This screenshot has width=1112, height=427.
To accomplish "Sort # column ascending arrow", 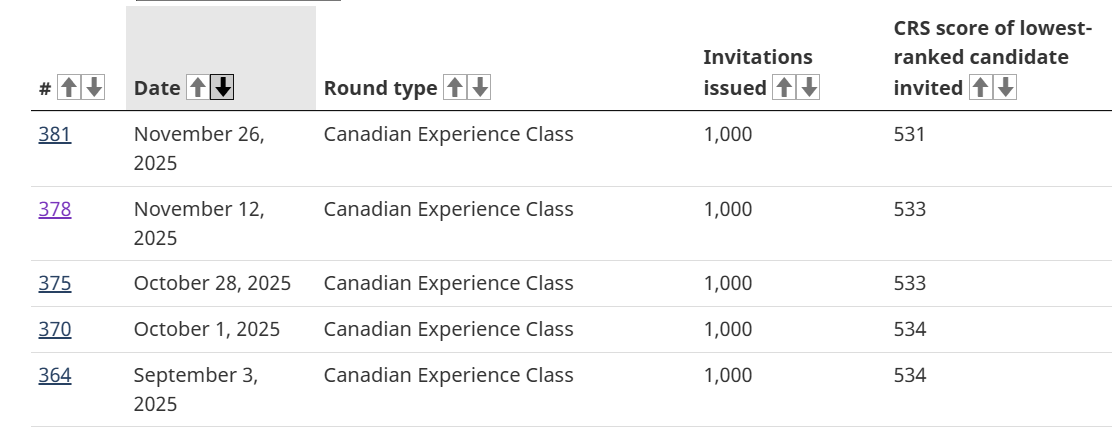I will 68,88.
